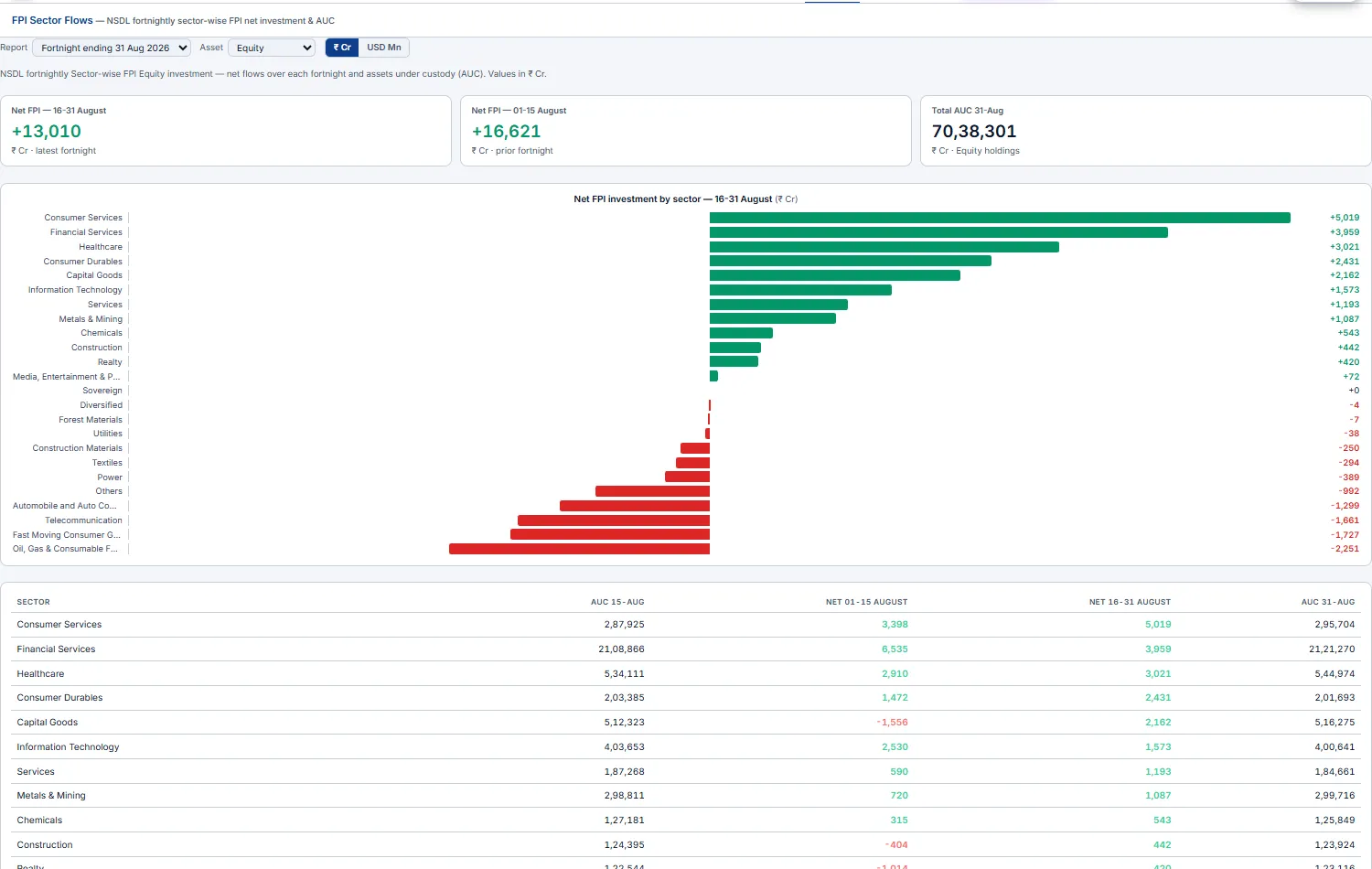Click the 2,95,704 Consumer Services AUC value
The width and height of the screenshot is (1372, 869).
coord(1334,625)
